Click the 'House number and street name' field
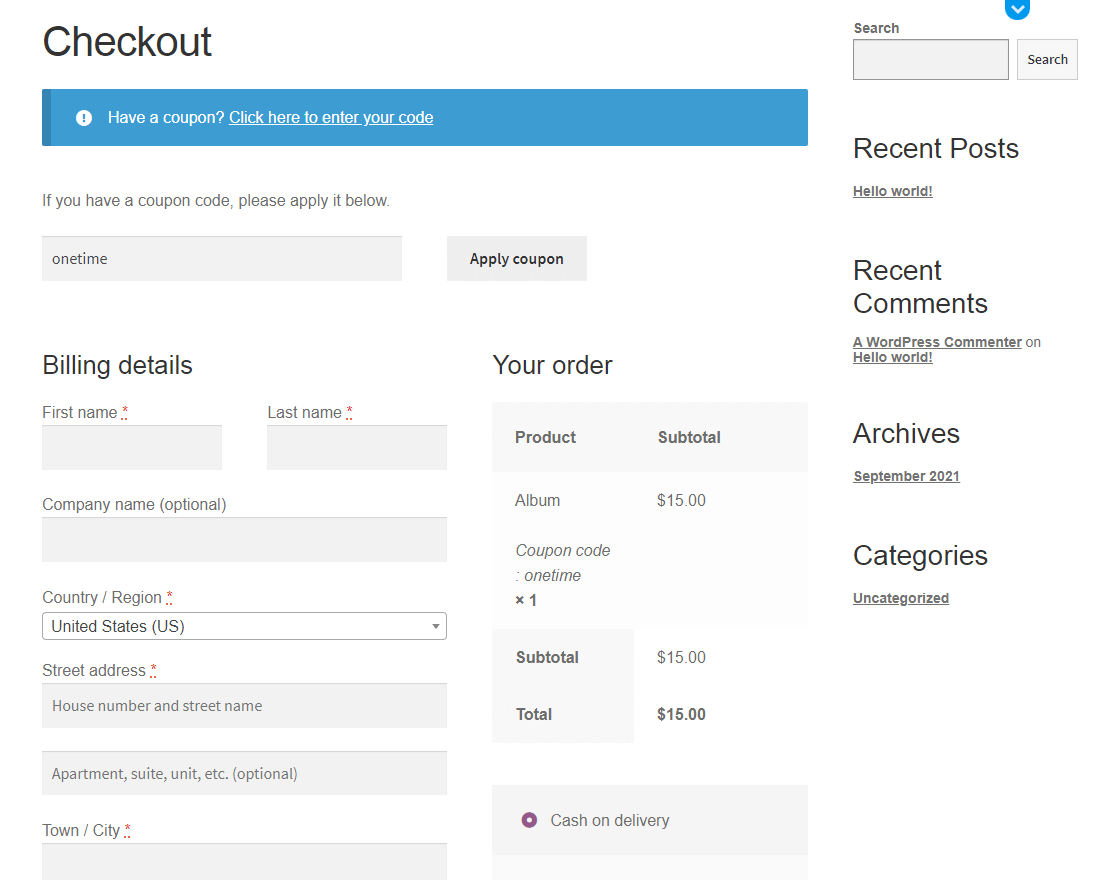The width and height of the screenshot is (1120, 880). (244, 706)
